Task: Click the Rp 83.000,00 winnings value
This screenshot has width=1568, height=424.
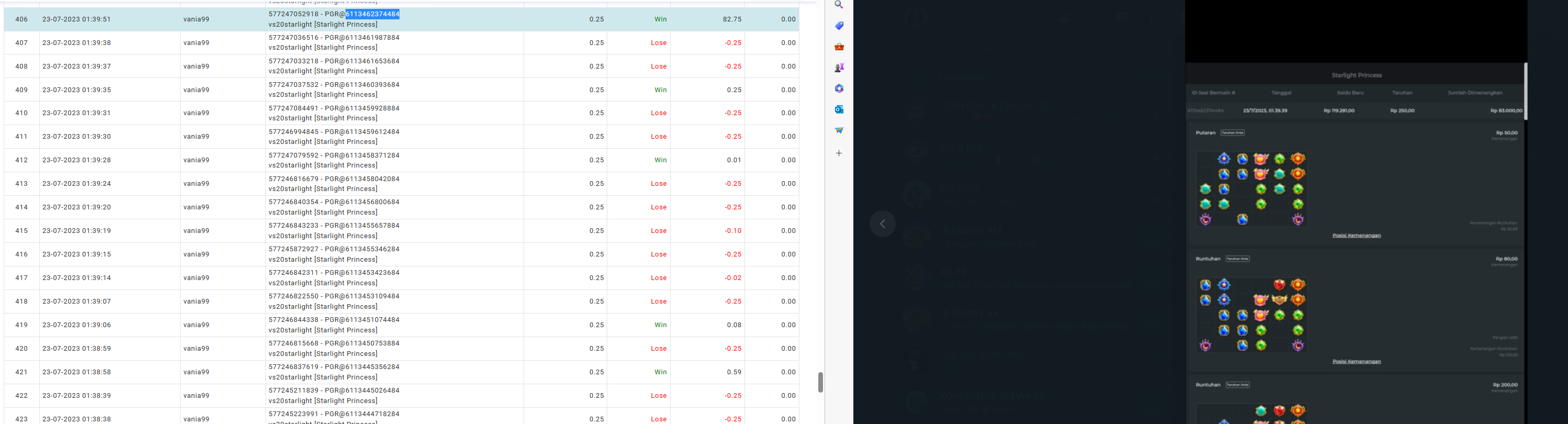Action: 1507,111
